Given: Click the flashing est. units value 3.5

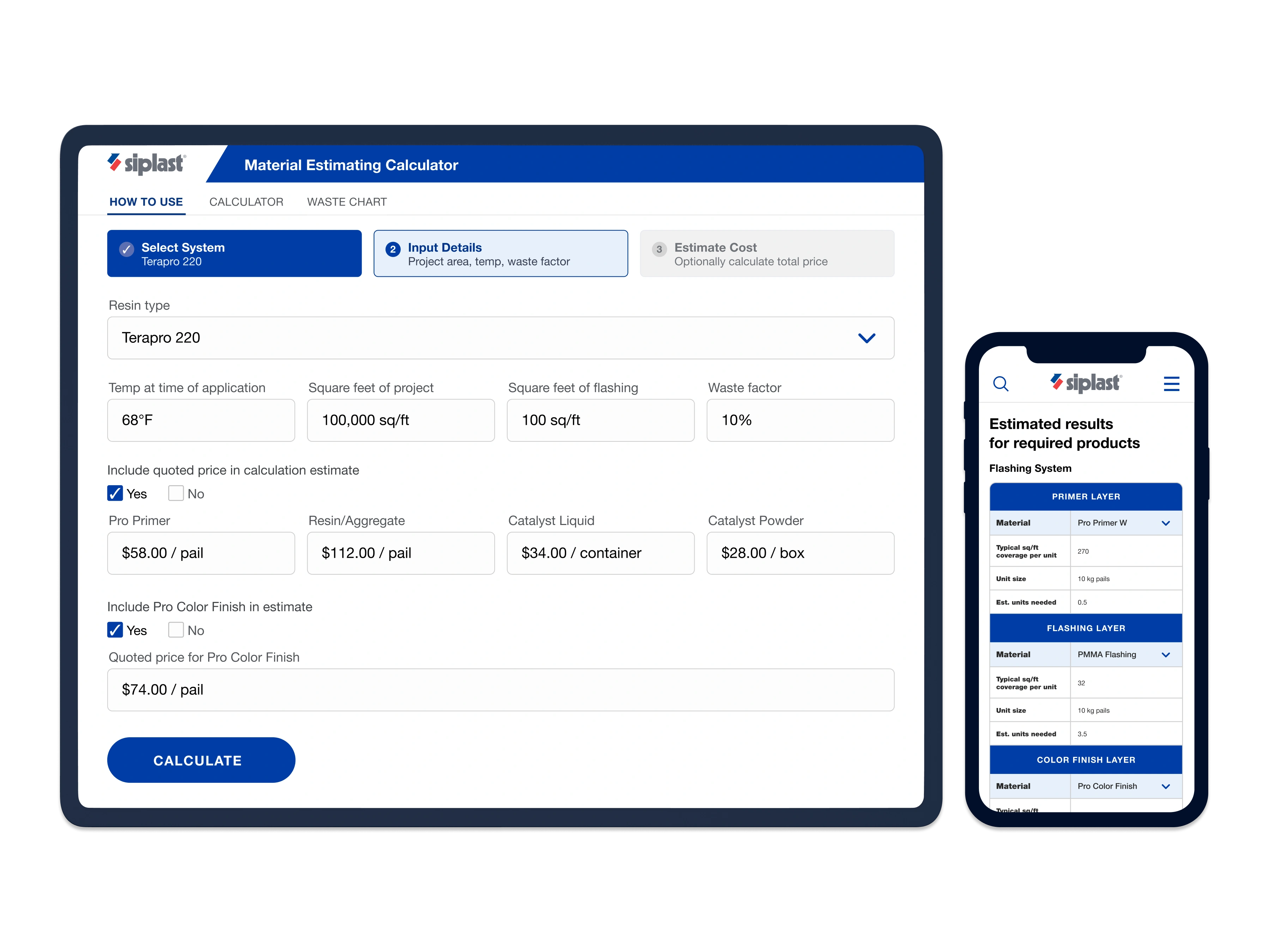Looking at the screenshot, I should 1082,734.
